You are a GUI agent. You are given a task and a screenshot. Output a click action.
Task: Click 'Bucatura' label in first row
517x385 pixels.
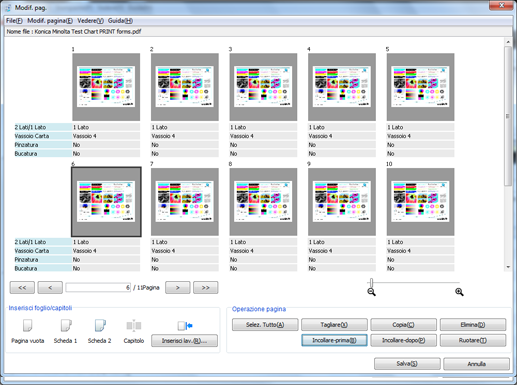coord(43,154)
